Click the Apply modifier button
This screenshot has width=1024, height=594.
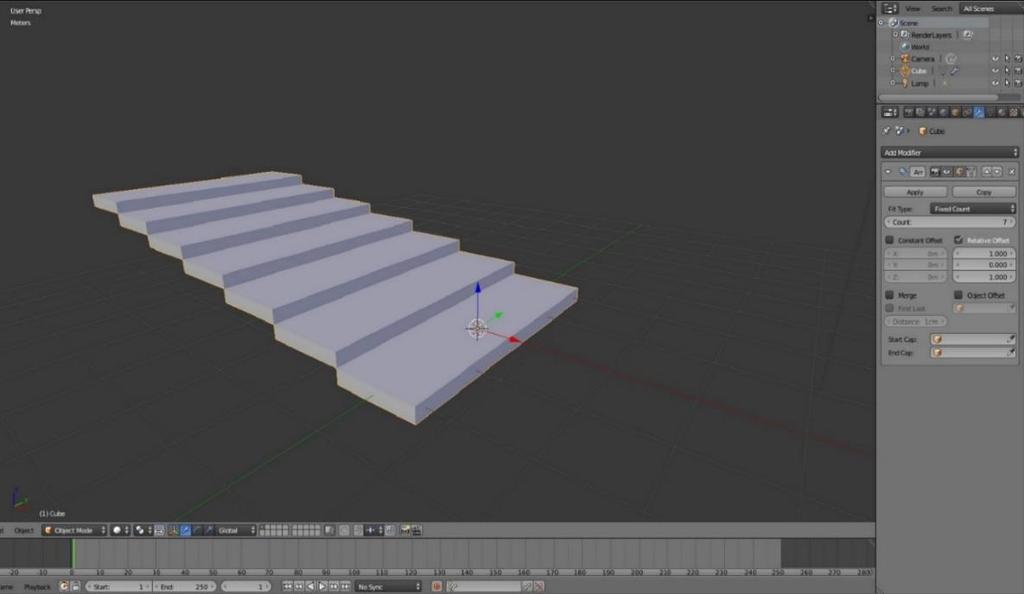pos(915,192)
